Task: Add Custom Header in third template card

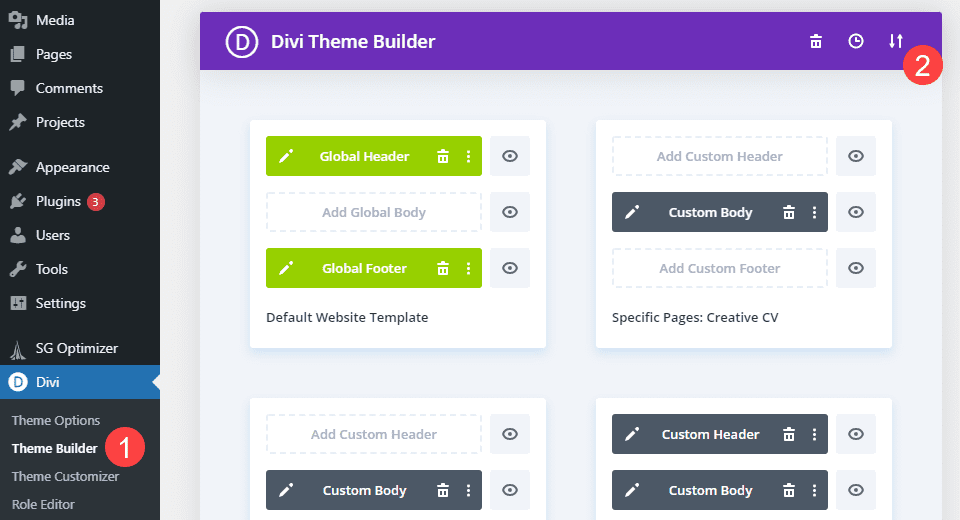Action: click(x=373, y=434)
